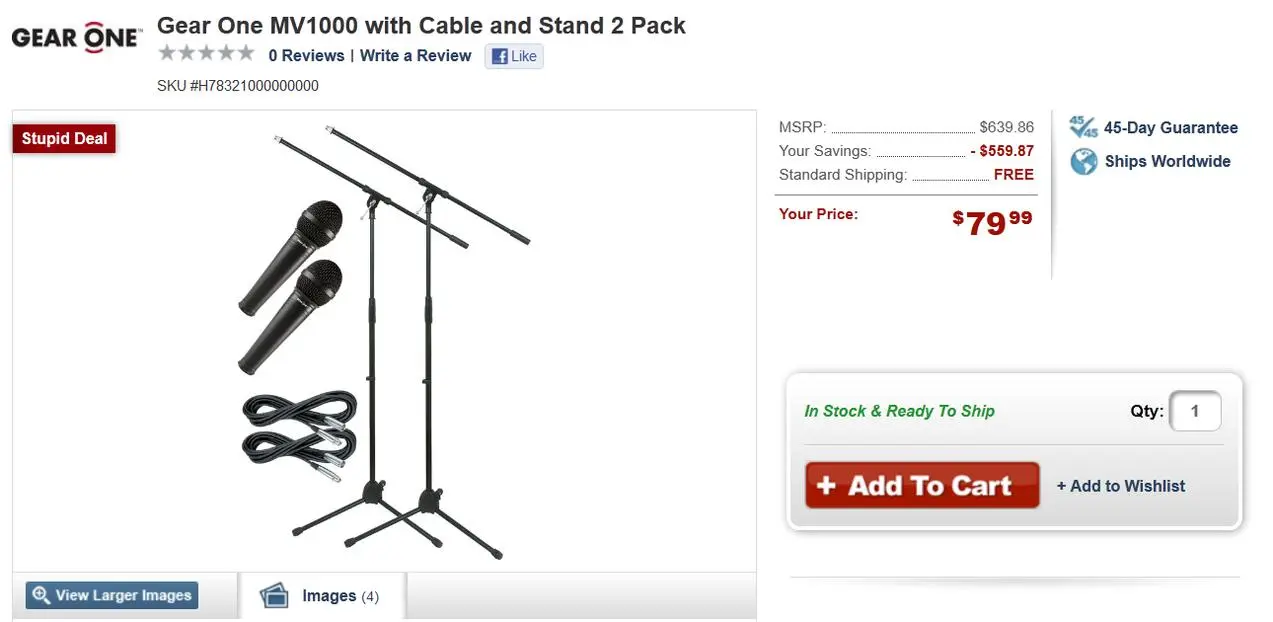Viewport: 1273px width, 622px height.
Task: Click + Add to Wishlist link
Action: pyautogui.click(x=1121, y=486)
